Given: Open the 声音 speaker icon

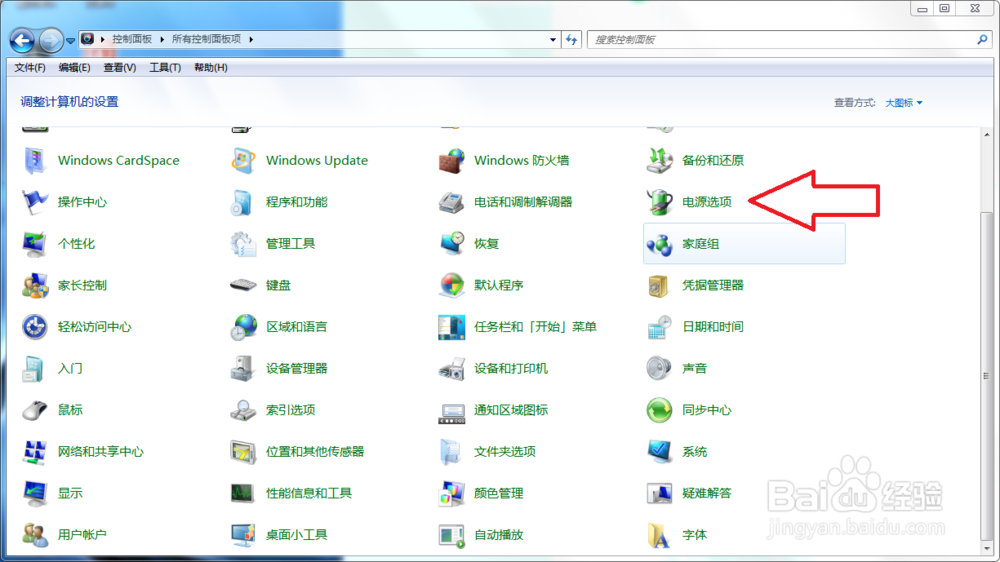Looking at the screenshot, I should point(659,368).
